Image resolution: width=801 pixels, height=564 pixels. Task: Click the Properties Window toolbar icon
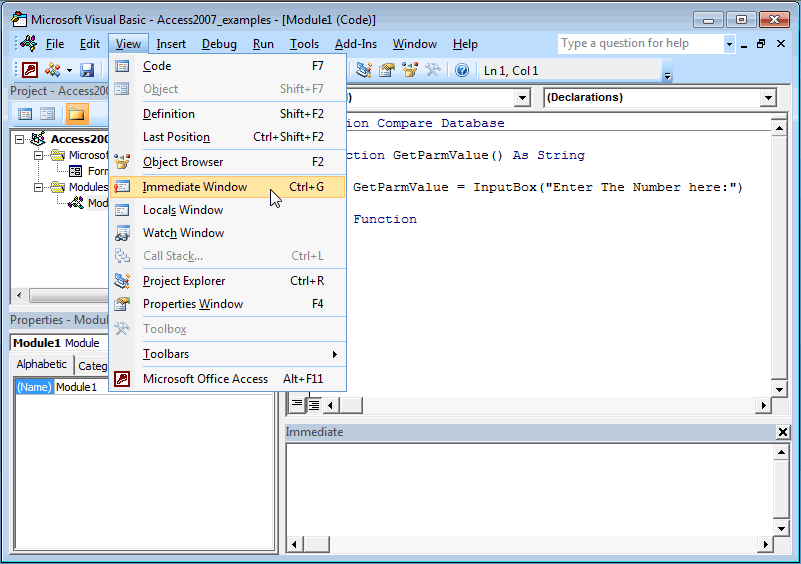(x=387, y=70)
